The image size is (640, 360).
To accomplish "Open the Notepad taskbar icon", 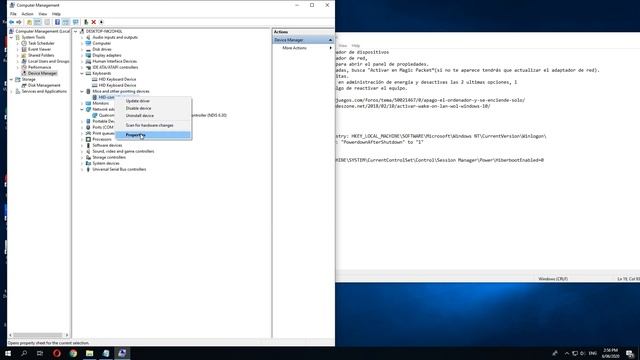I will (106, 353).
